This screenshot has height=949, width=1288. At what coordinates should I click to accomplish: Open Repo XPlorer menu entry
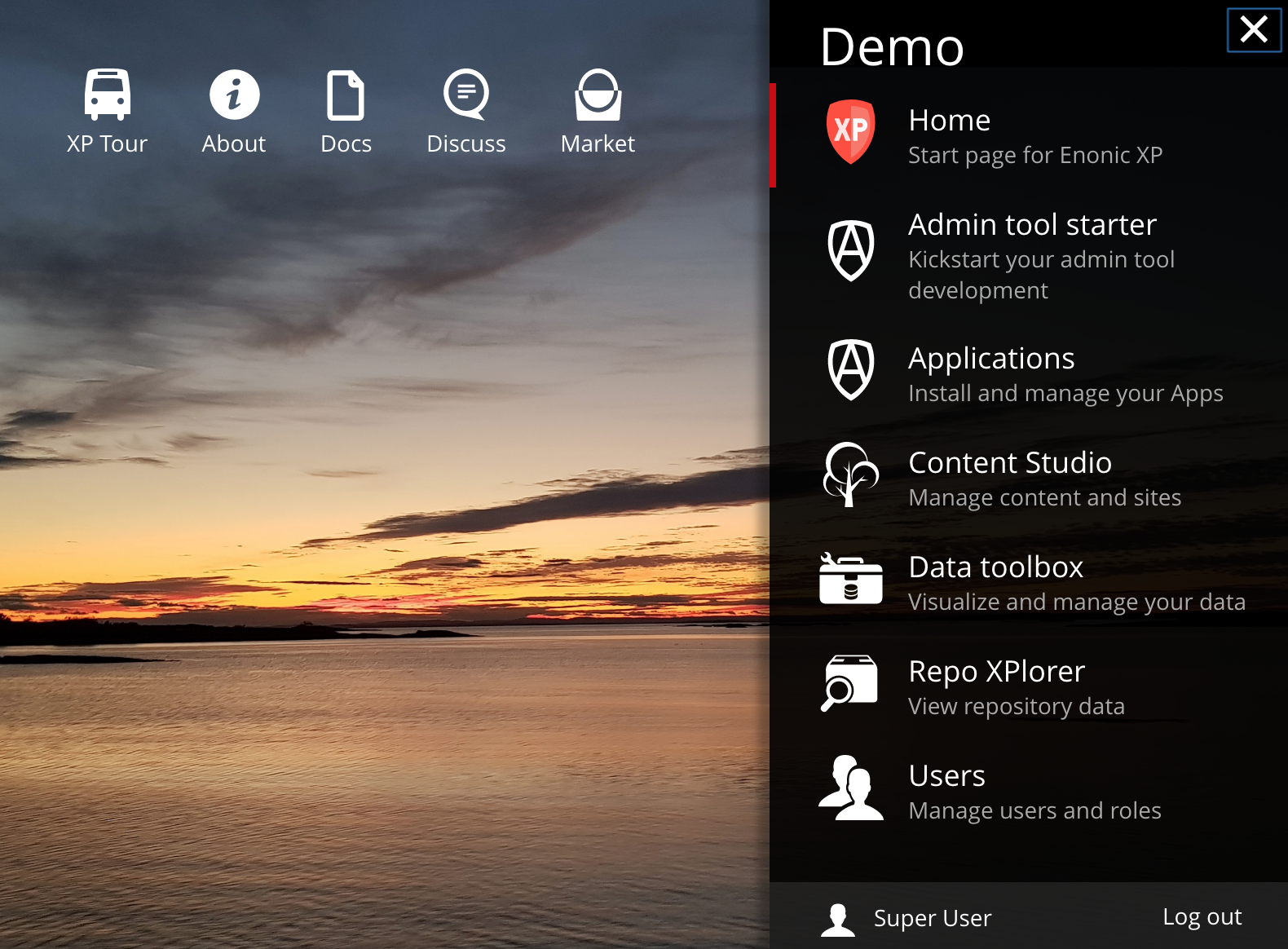(1029, 686)
